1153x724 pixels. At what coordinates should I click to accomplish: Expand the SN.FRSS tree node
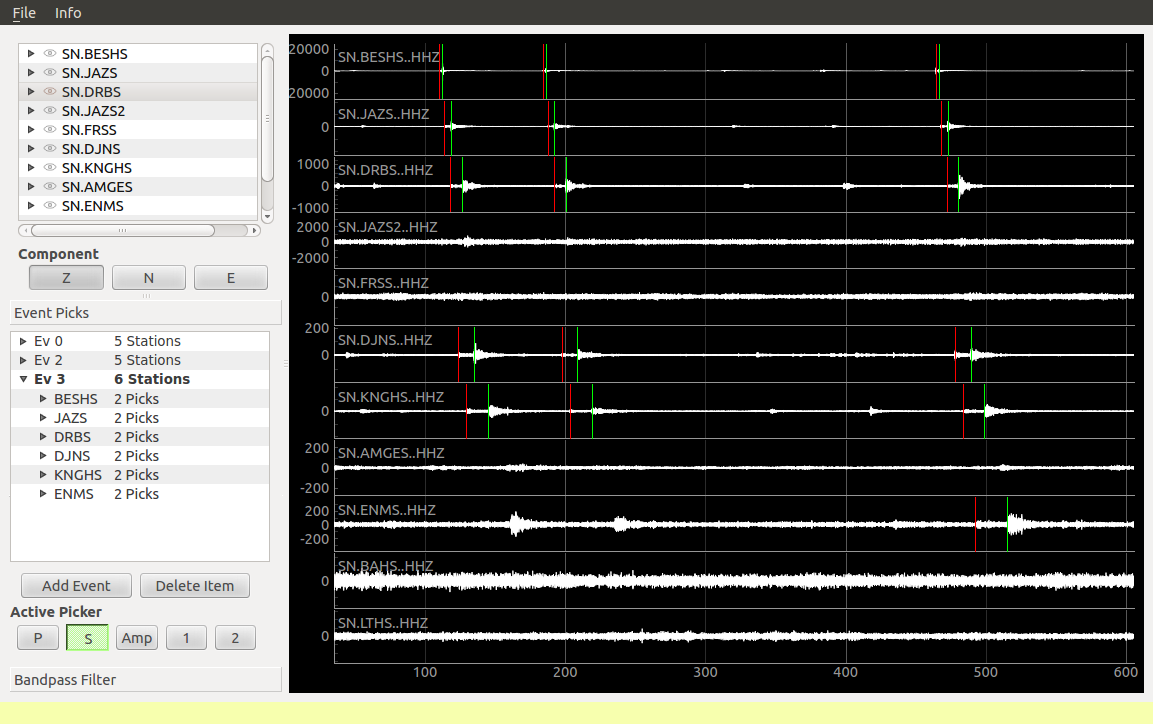(x=31, y=130)
